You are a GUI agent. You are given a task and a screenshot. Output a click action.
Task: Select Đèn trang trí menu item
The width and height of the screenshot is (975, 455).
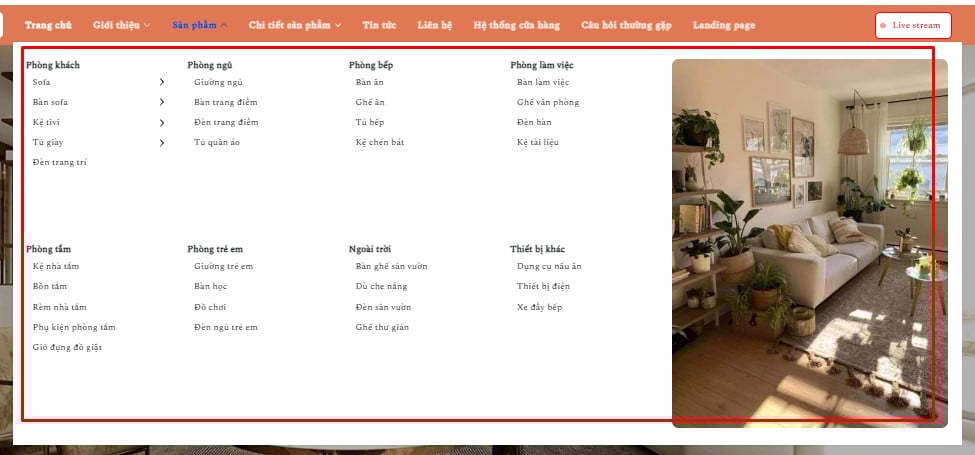60,162
